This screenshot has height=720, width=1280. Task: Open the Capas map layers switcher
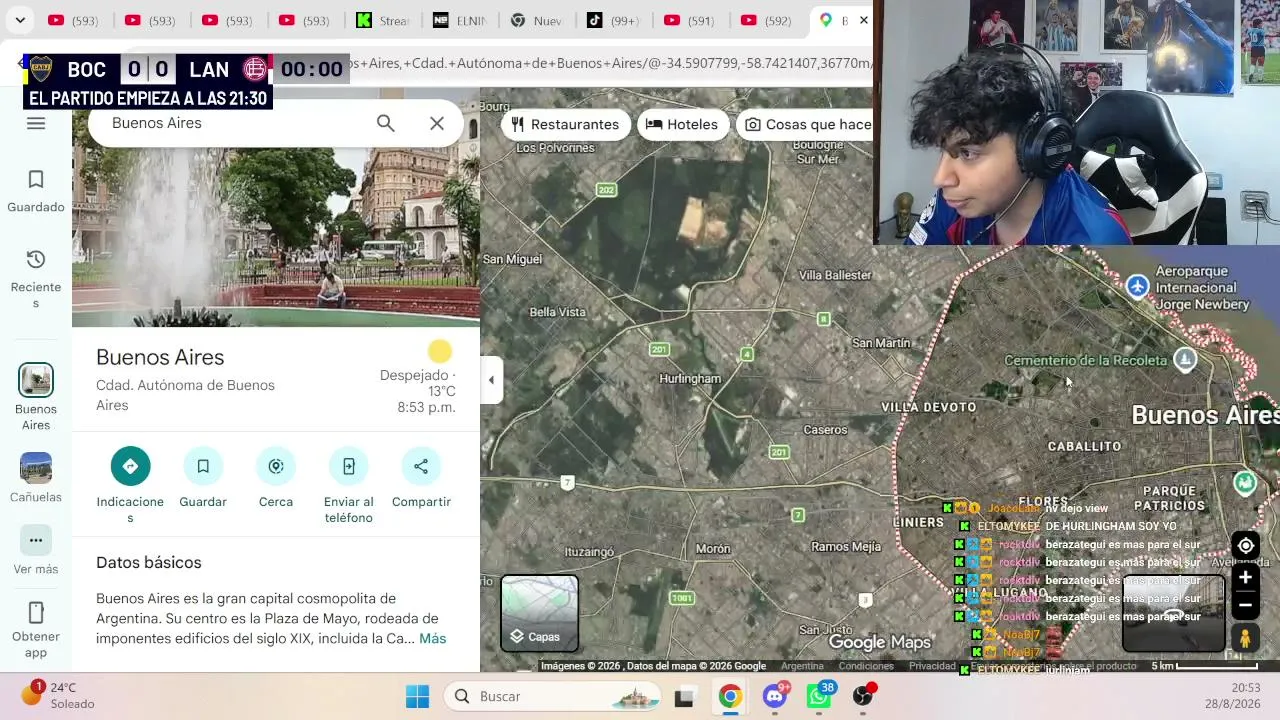pos(539,613)
